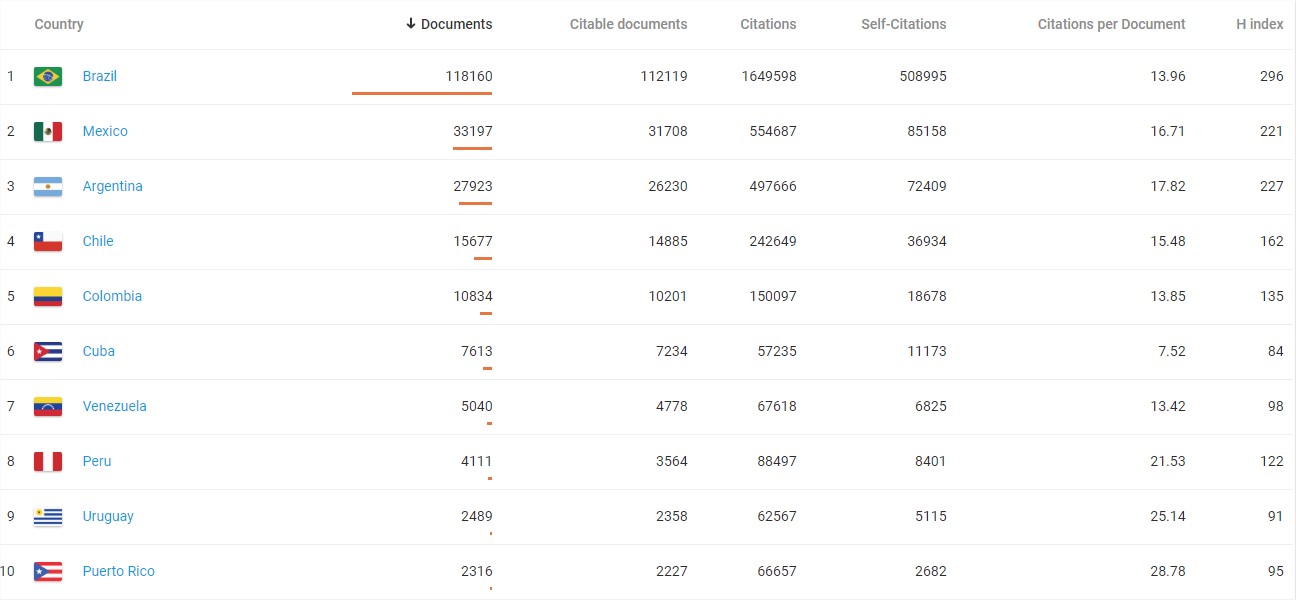Click Mexico's documents value 33197

[x=472, y=132]
